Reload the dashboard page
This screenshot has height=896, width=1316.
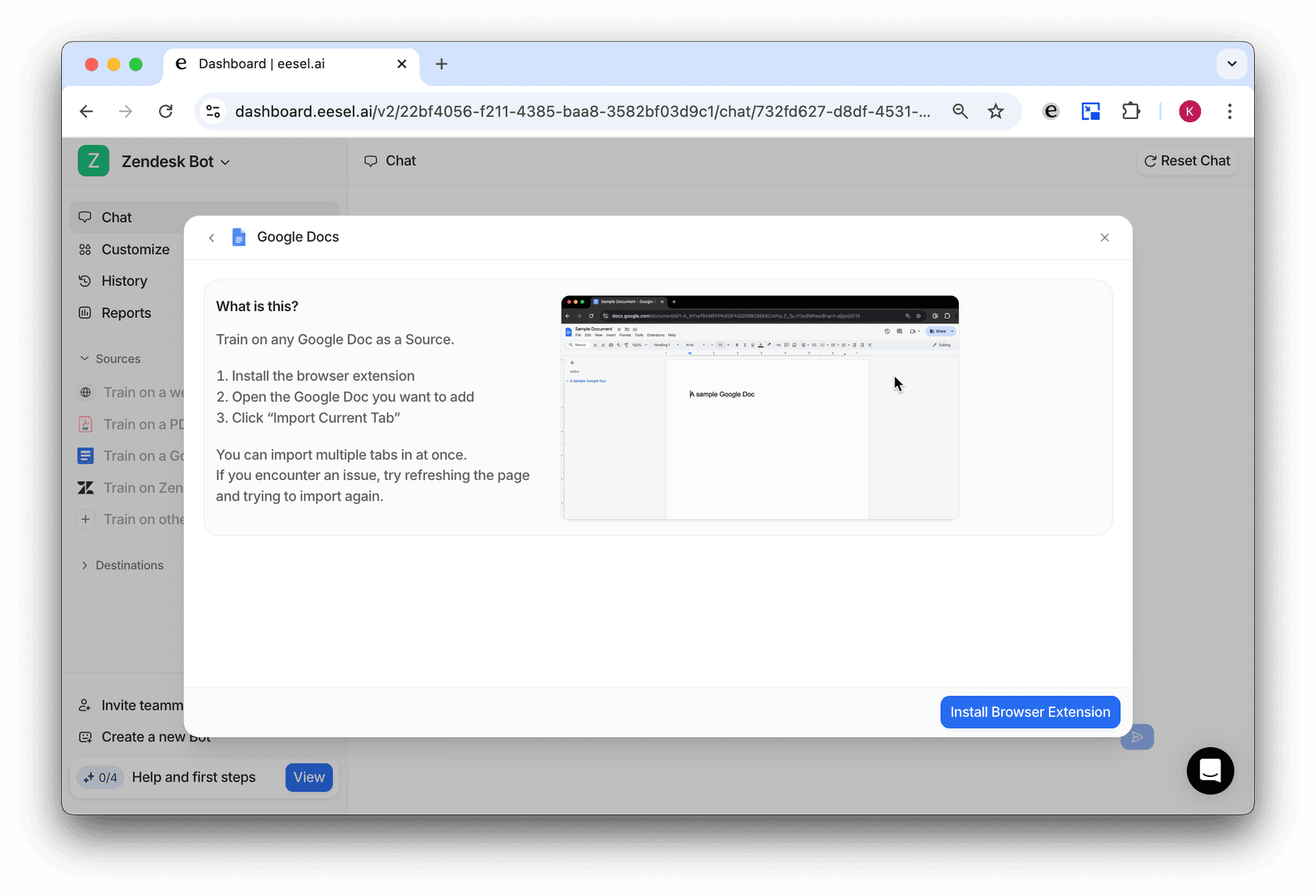click(165, 111)
